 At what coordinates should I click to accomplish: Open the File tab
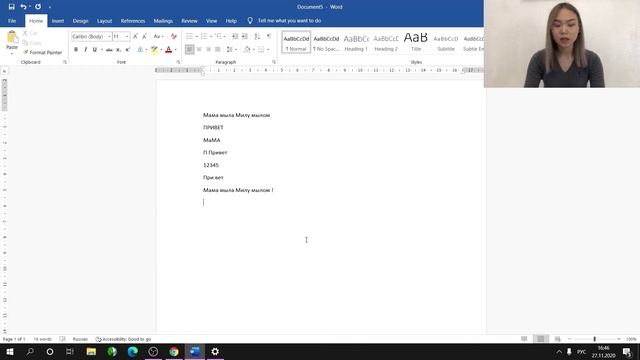point(12,21)
